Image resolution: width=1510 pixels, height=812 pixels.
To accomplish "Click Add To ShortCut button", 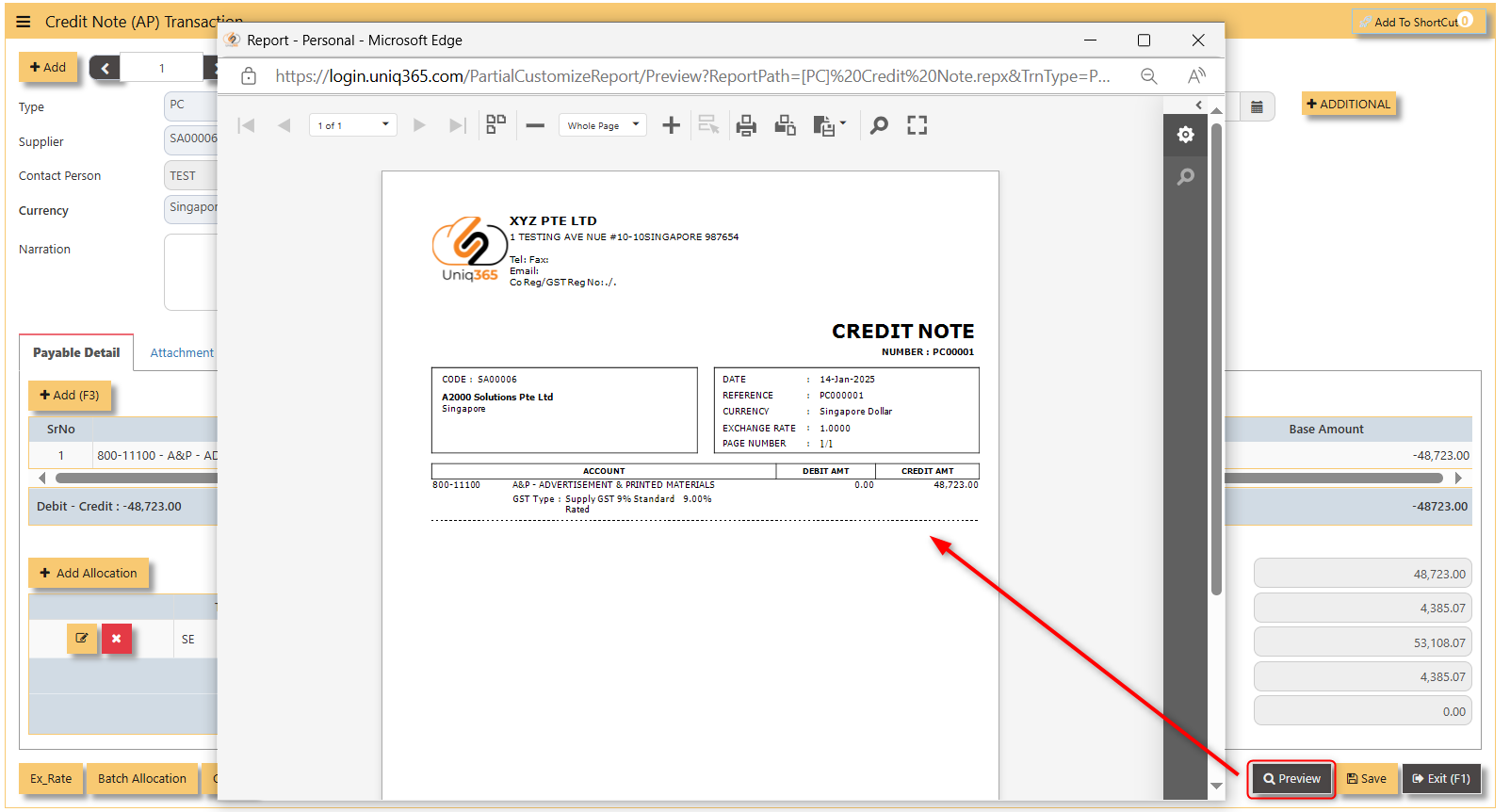I will [x=1419, y=22].
